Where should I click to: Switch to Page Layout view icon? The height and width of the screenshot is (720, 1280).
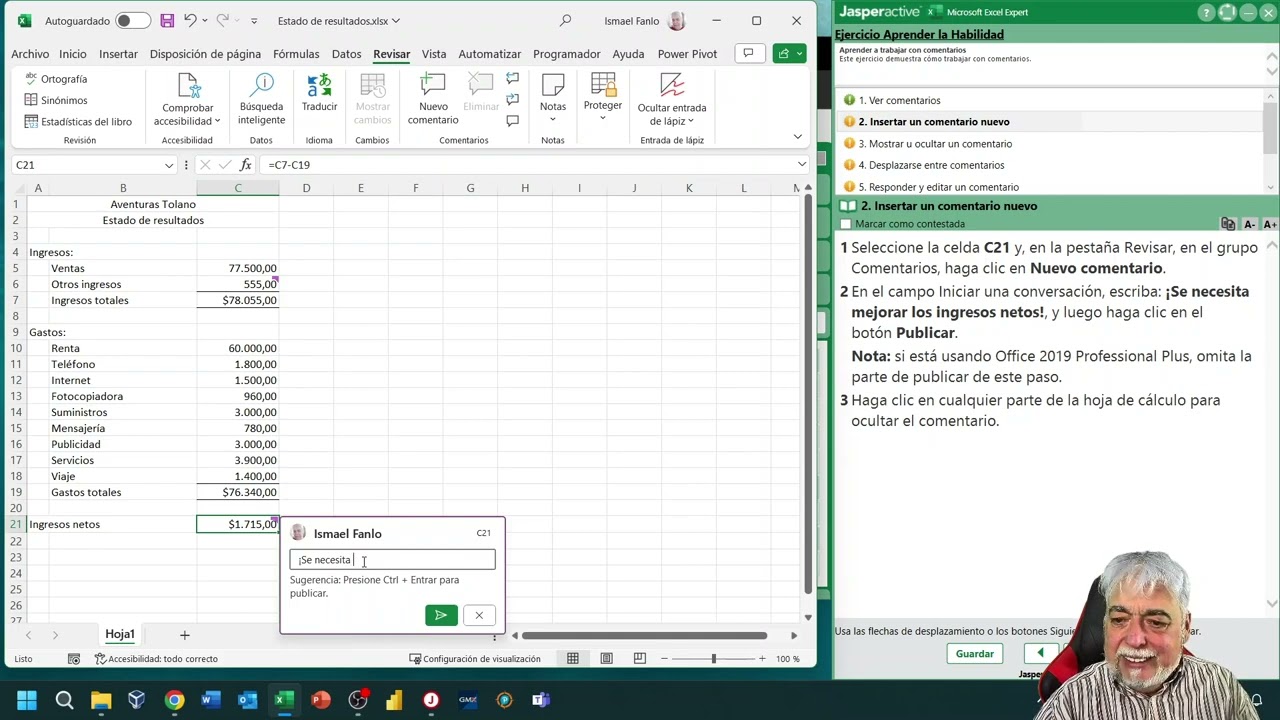pyautogui.click(x=606, y=659)
